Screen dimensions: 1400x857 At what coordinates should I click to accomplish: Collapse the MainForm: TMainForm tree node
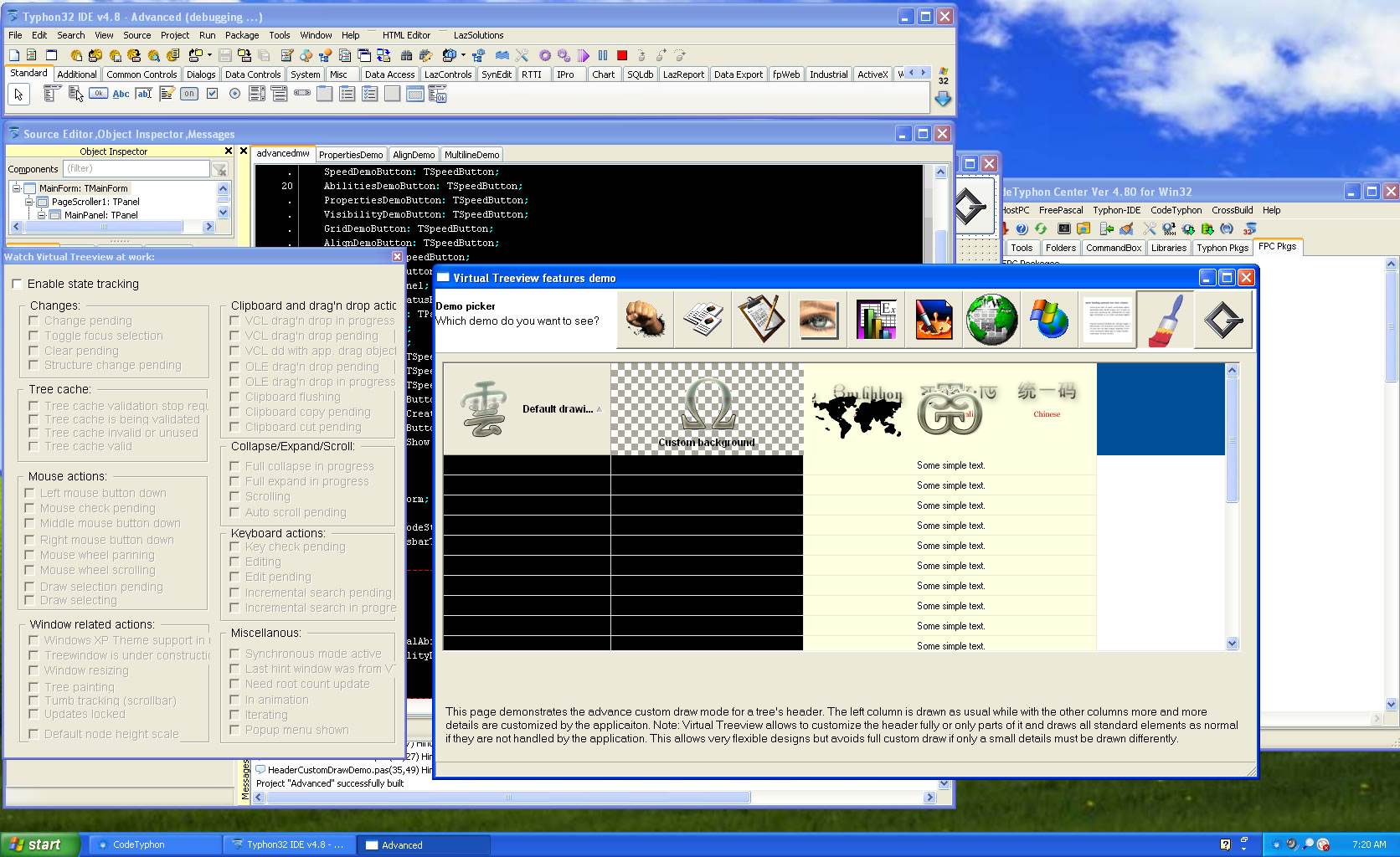[x=16, y=188]
